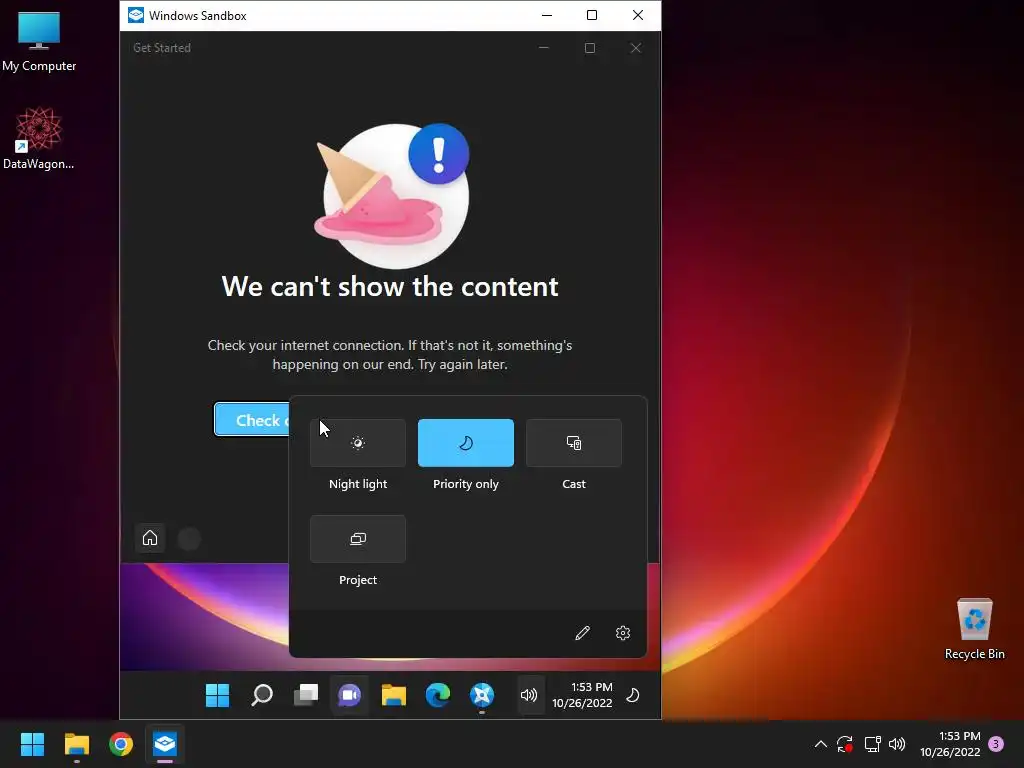Toggle the Night light quick setting
The image size is (1024, 768).
coord(358,443)
